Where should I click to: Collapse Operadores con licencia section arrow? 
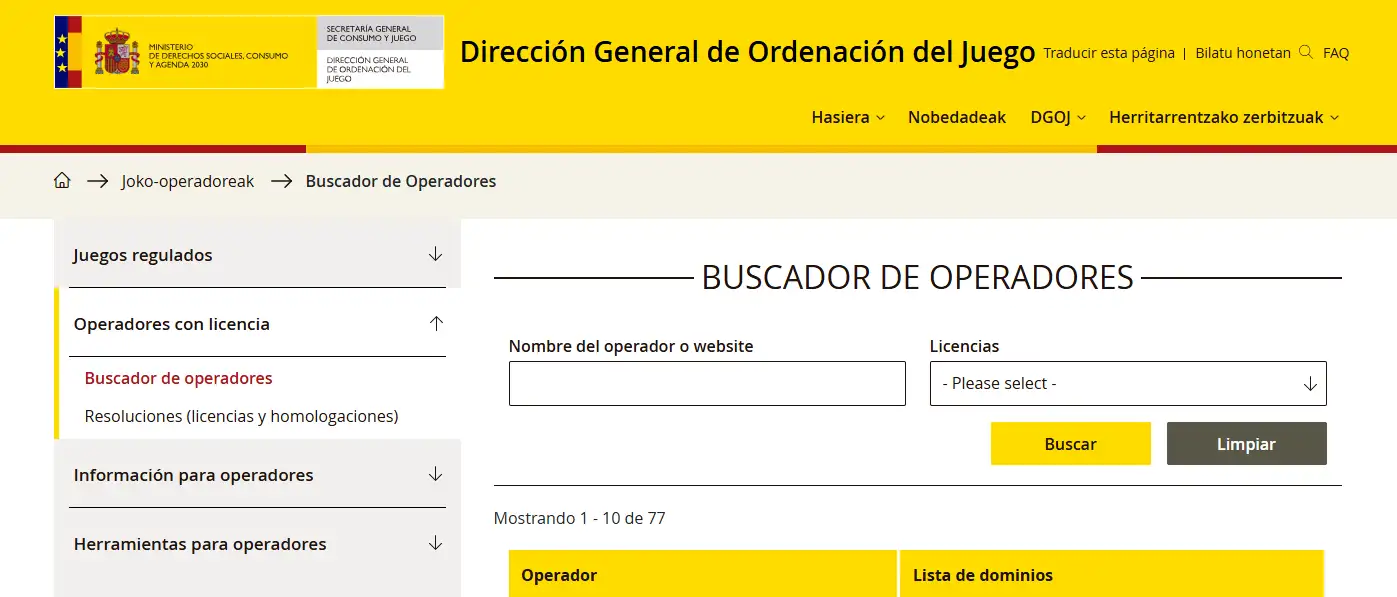[x=435, y=324]
